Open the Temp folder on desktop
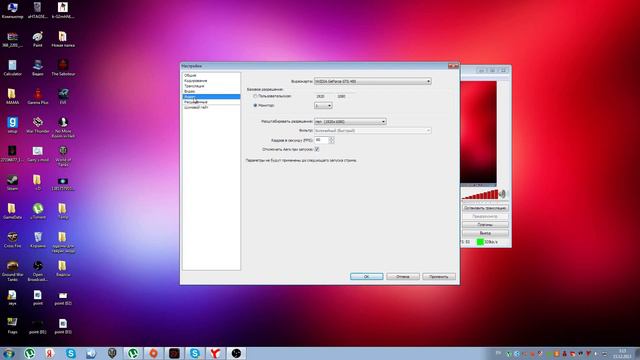This screenshot has height=360, width=640. 63,211
